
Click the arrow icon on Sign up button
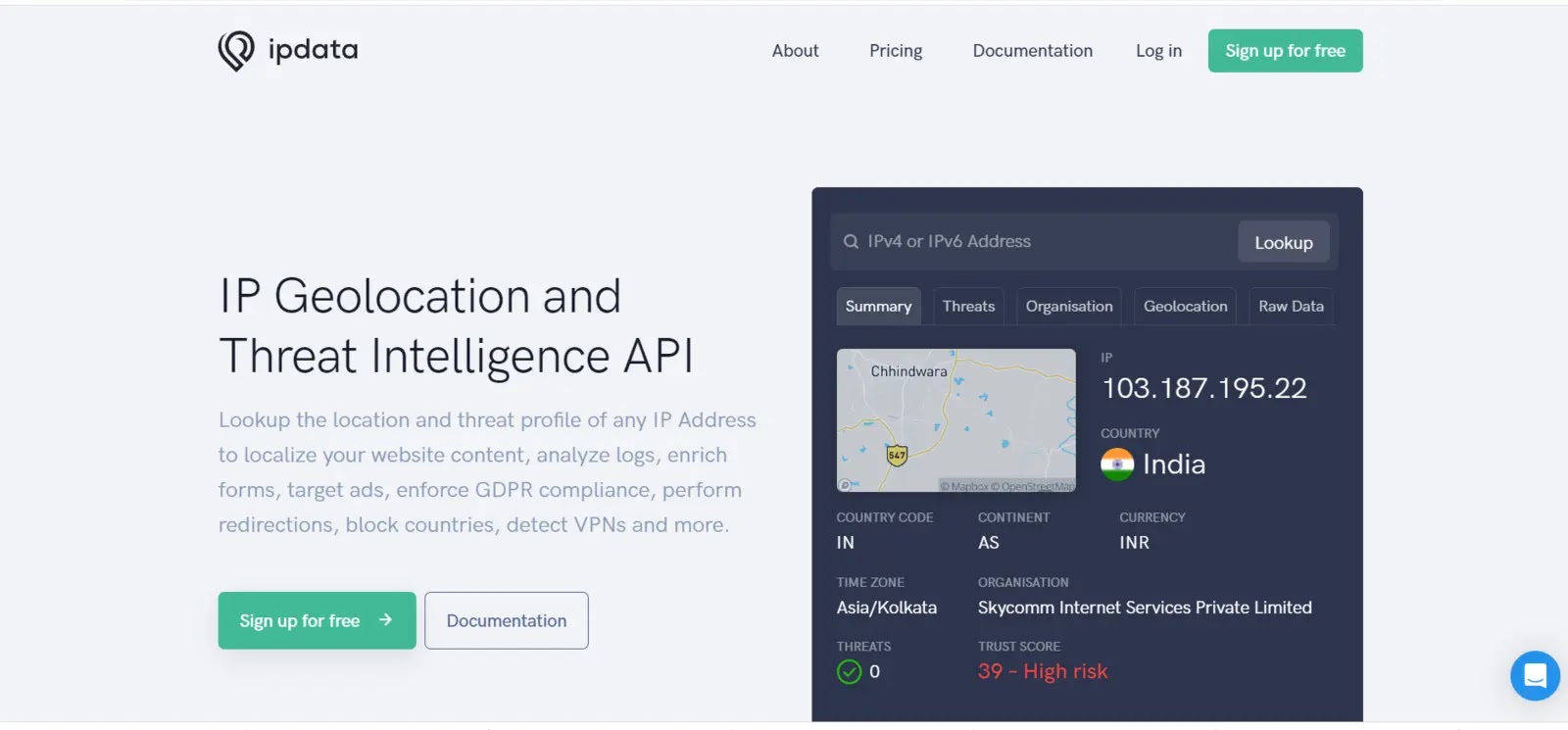(386, 620)
